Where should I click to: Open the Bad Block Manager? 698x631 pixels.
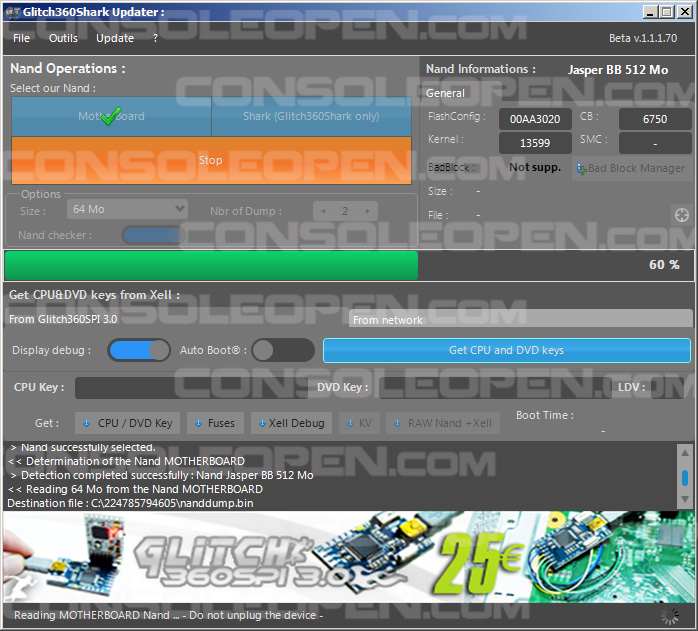(630, 168)
